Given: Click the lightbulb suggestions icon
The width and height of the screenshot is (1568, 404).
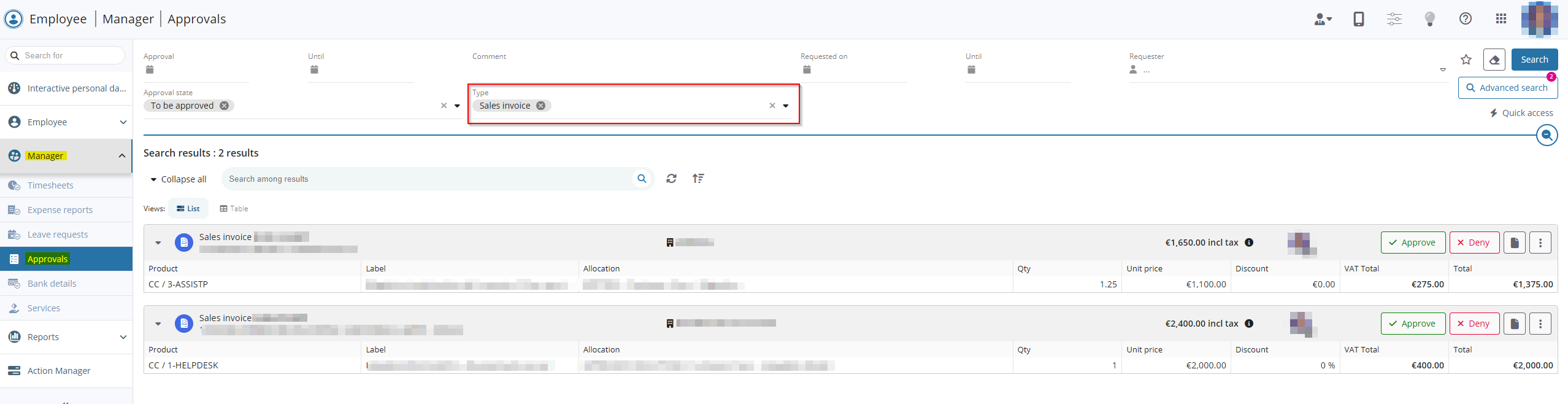Looking at the screenshot, I should point(1429,19).
